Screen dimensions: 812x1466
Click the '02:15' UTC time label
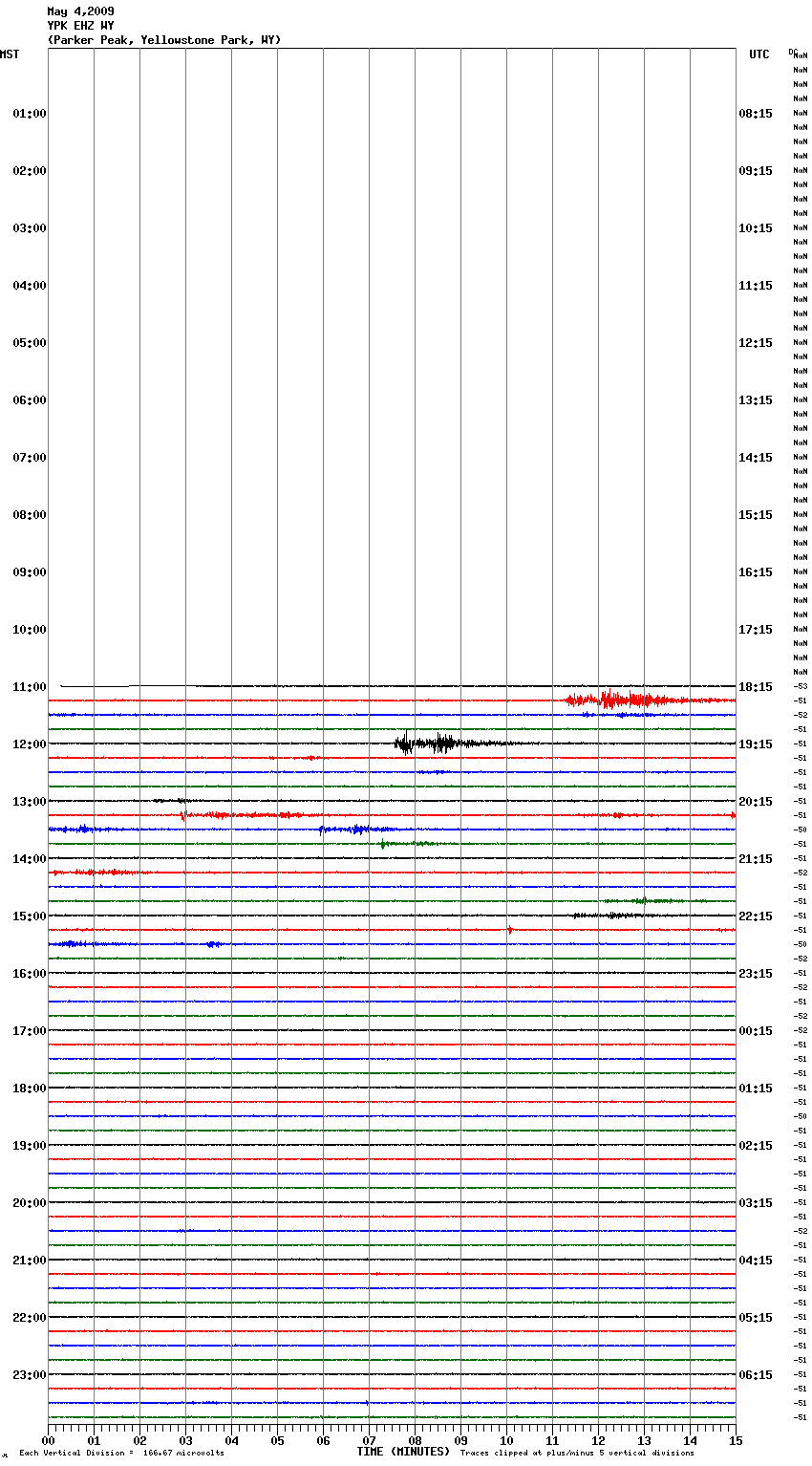point(756,1146)
